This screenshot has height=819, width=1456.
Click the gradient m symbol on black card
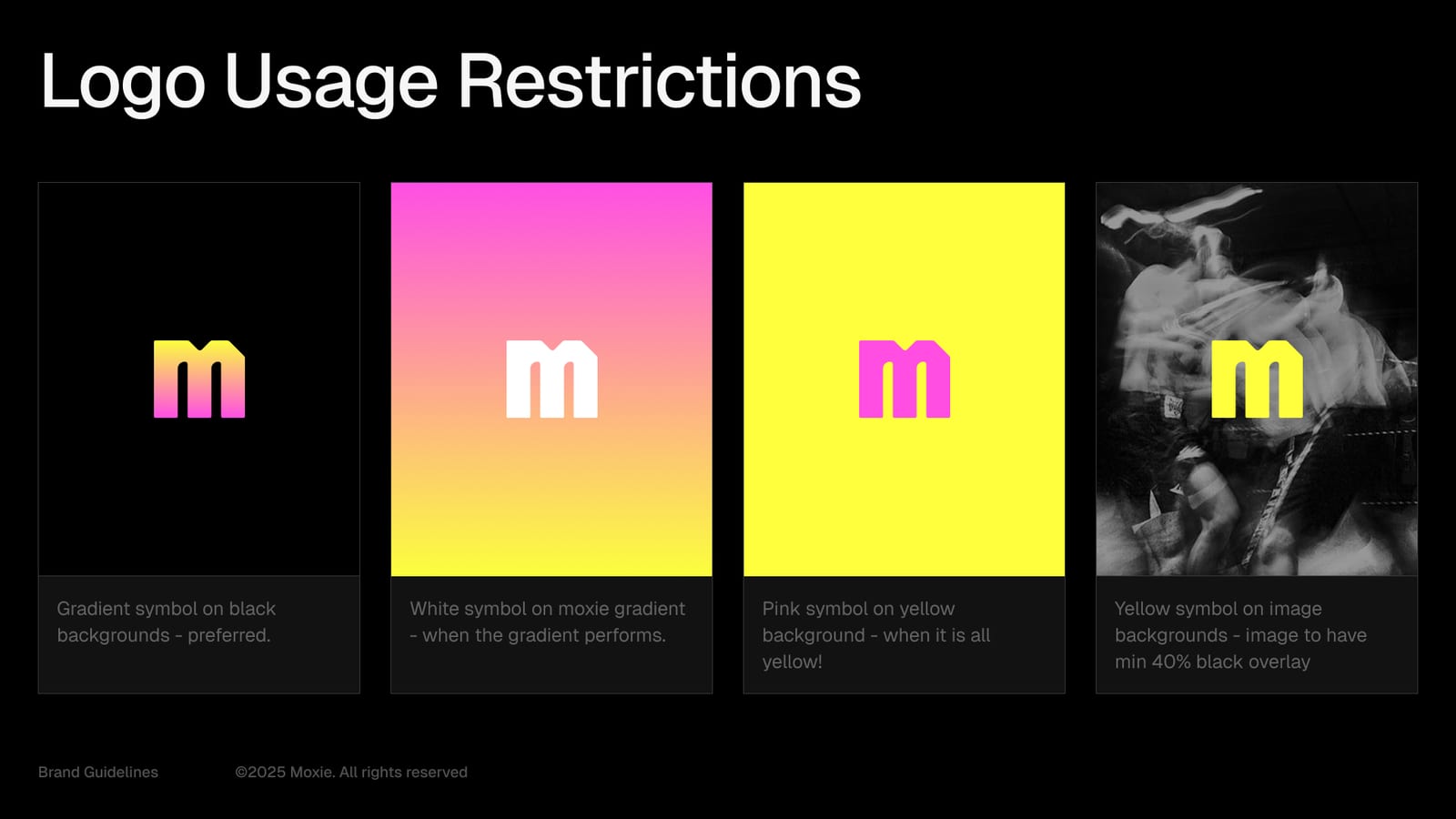(199, 379)
